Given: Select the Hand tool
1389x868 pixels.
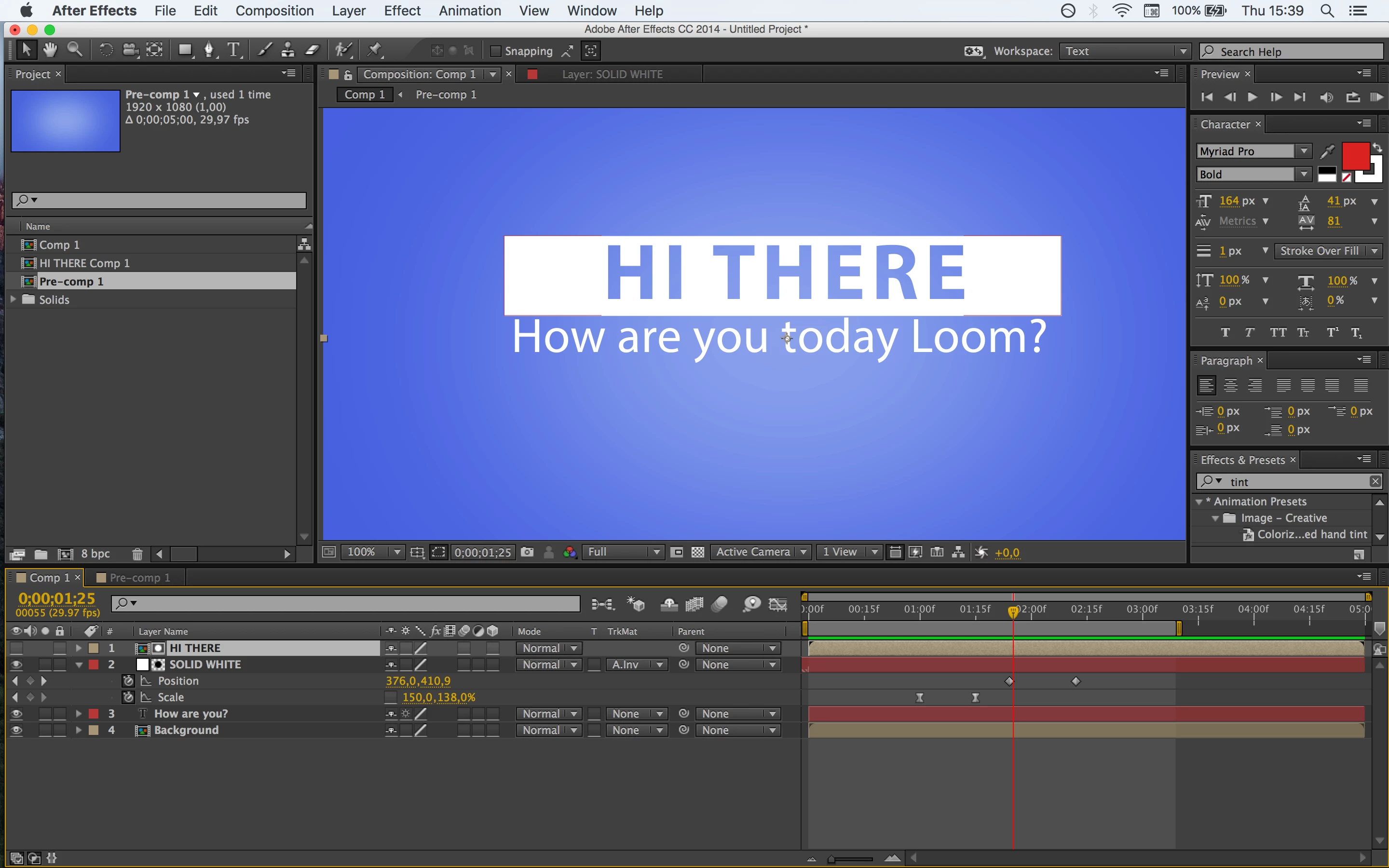Looking at the screenshot, I should tap(50, 51).
